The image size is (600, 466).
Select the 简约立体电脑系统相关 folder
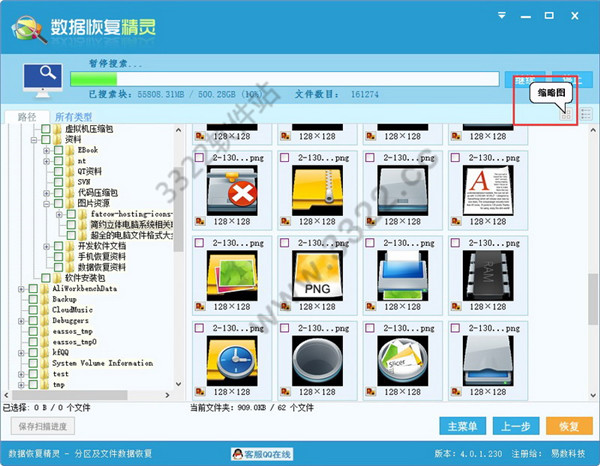[132, 225]
